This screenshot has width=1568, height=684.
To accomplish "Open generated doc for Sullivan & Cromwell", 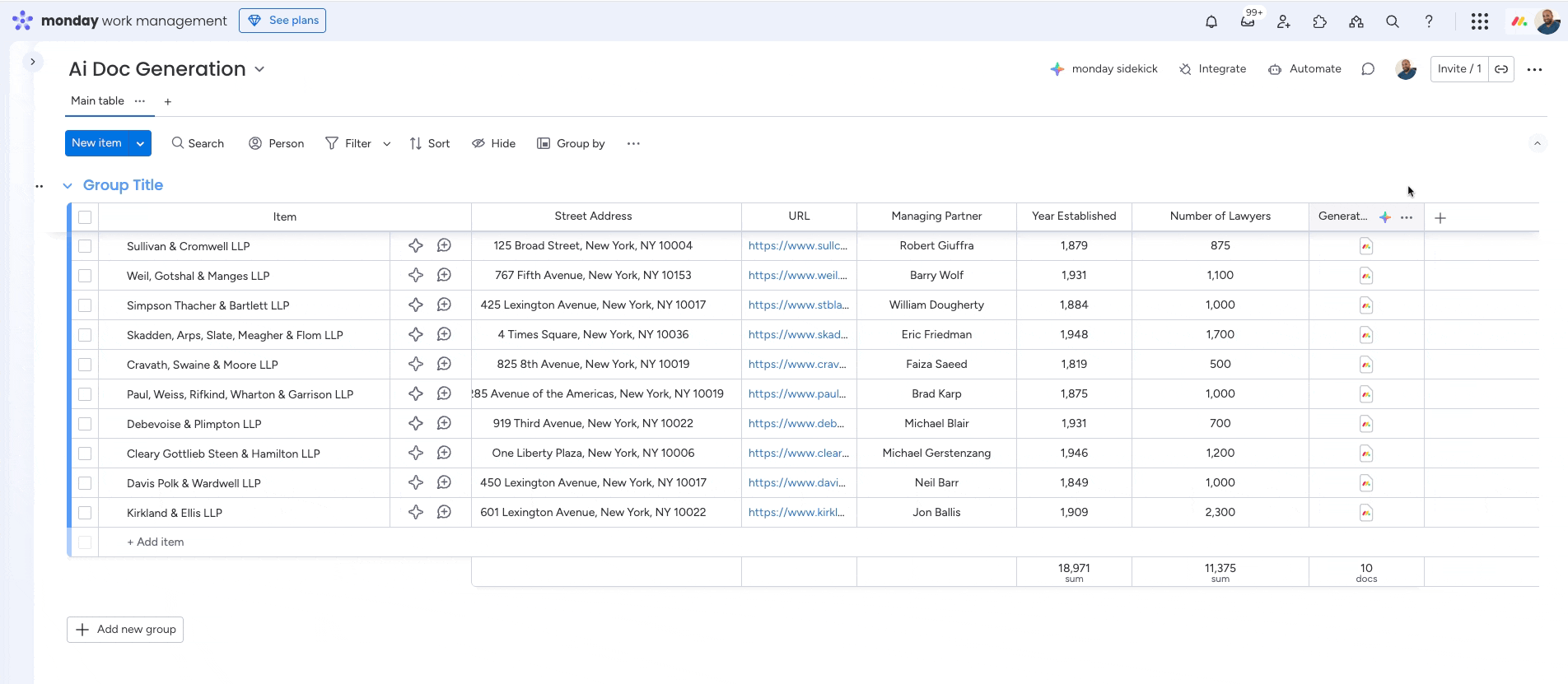I will click(1366, 246).
